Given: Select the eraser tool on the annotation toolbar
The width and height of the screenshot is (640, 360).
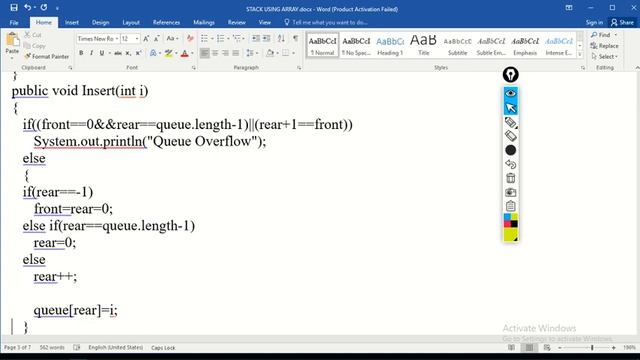Looking at the screenshot, I should 511,136.
